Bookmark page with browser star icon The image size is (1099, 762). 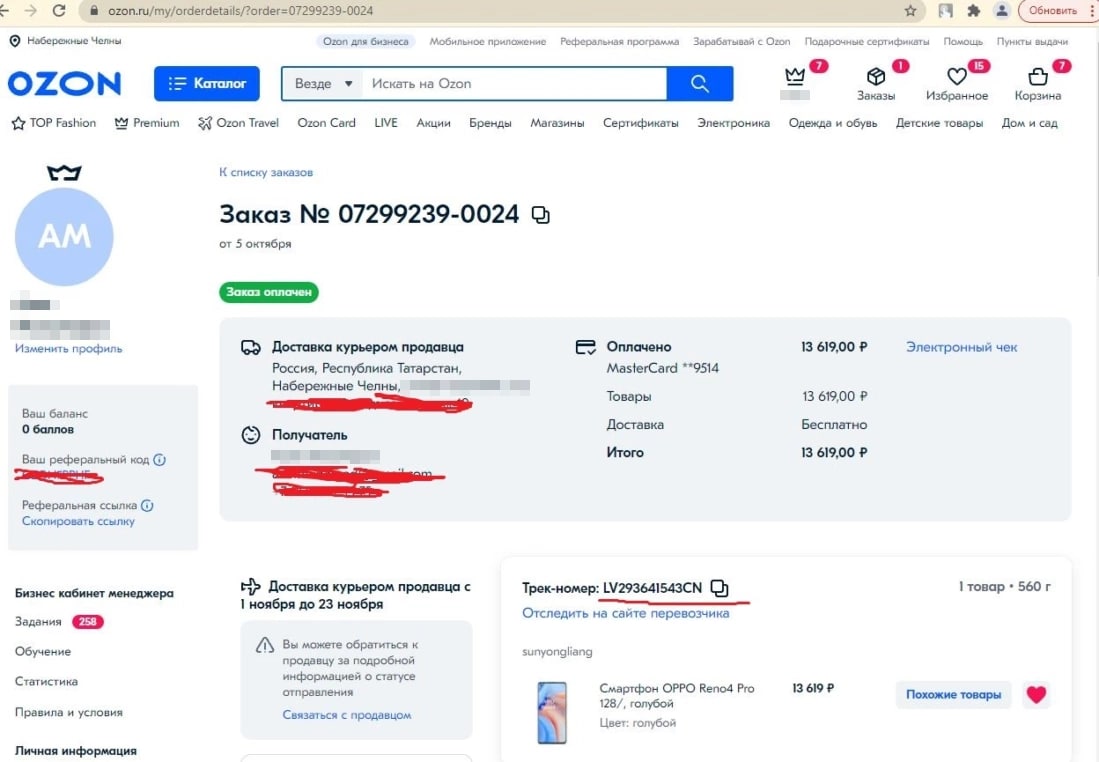click(910, 11)
